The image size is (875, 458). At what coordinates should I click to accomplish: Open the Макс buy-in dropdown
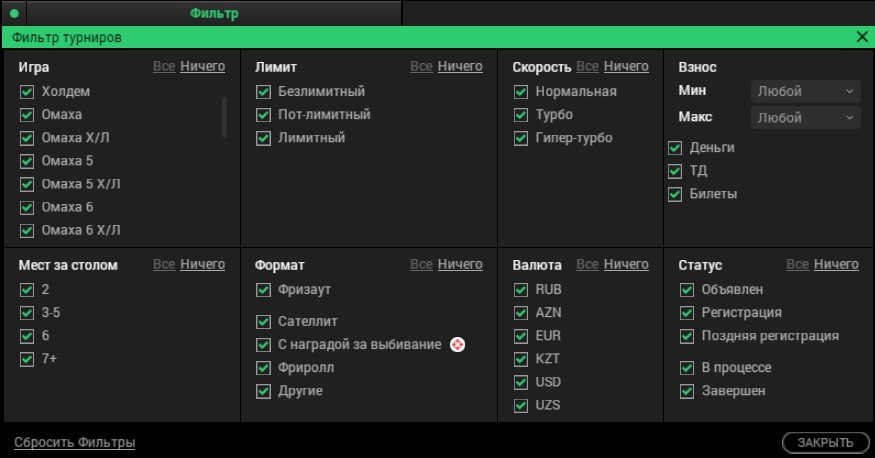point(805,117)
